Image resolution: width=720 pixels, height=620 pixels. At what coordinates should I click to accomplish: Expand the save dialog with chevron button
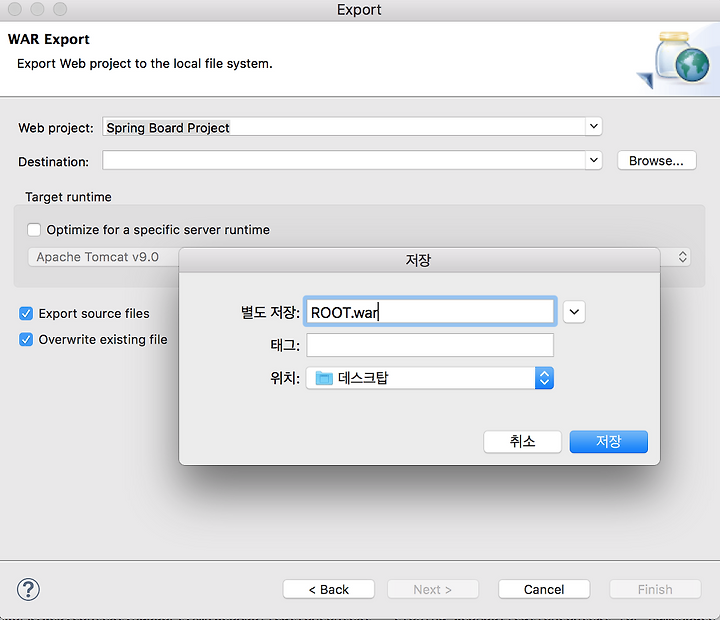574,312
